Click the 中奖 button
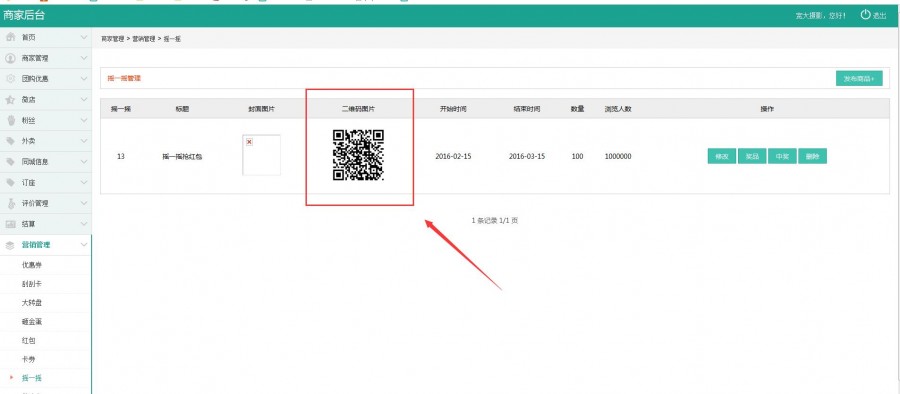The width and height of the screenshot is (900, 394). (x=782, y=156)
